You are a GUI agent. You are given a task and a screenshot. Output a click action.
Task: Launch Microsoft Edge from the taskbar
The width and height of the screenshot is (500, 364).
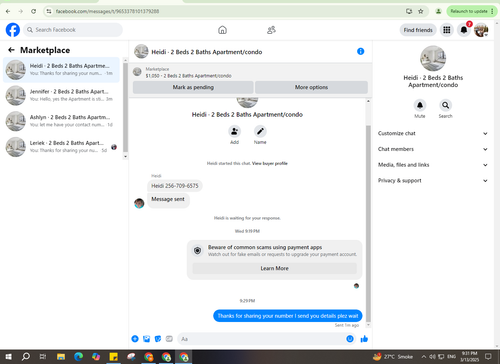click(x=79, y=357)
